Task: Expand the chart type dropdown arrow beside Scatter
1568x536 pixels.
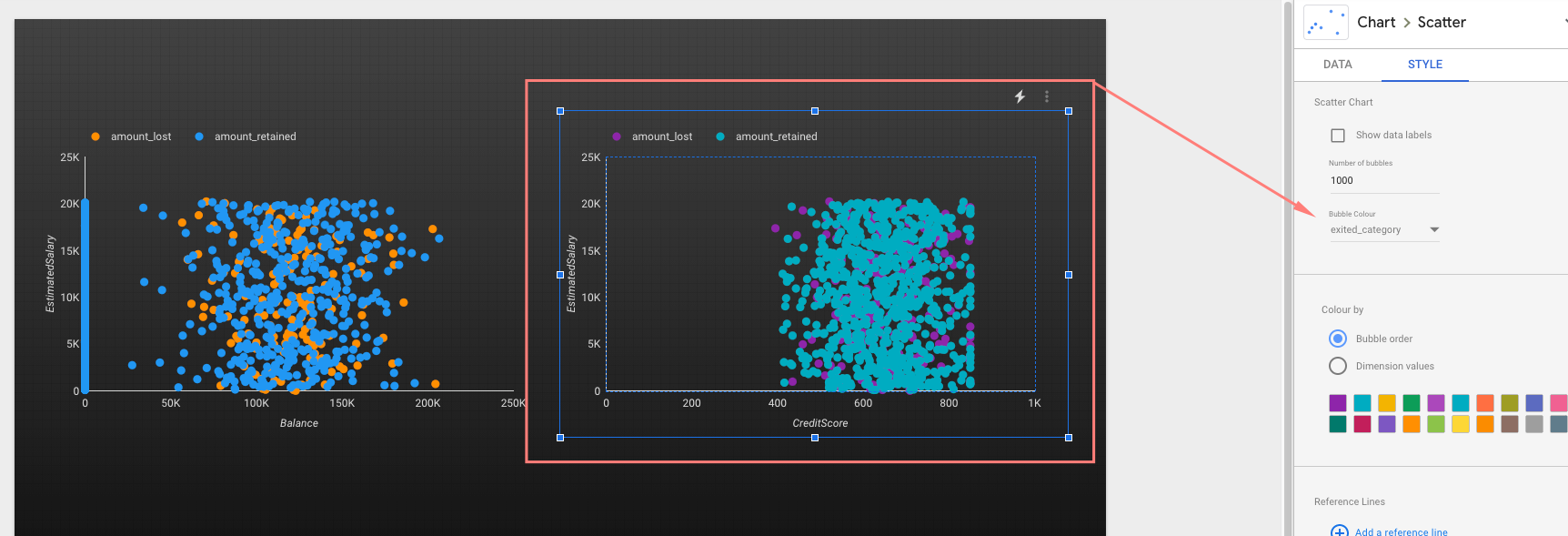Action: coord(1564,22)
